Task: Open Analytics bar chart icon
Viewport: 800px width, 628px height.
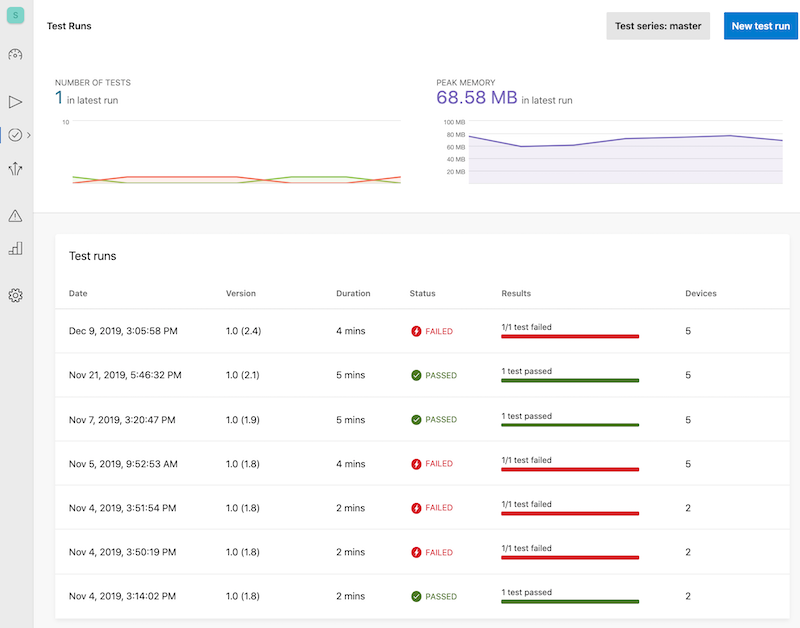Action: click(14, 248)
